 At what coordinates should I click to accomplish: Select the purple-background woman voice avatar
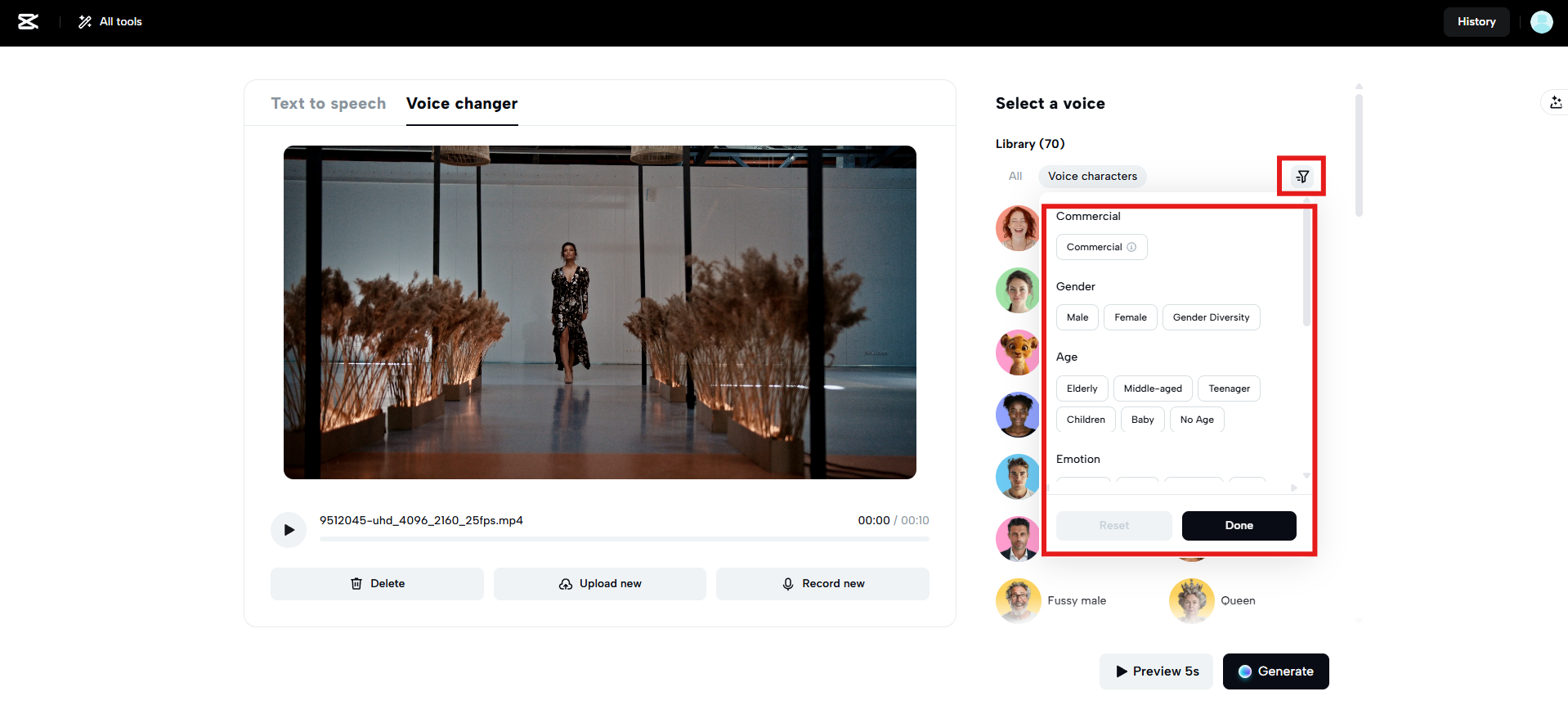pos(1017,415)
